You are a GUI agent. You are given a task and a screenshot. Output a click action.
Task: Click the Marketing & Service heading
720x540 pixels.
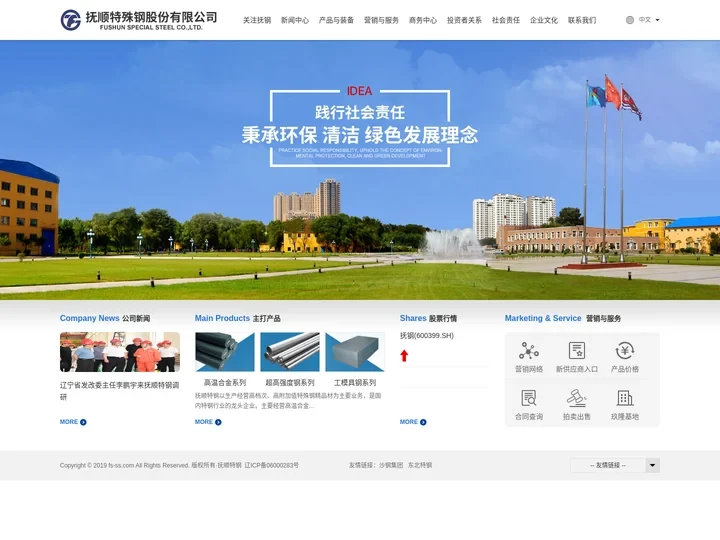coord(563,318)
